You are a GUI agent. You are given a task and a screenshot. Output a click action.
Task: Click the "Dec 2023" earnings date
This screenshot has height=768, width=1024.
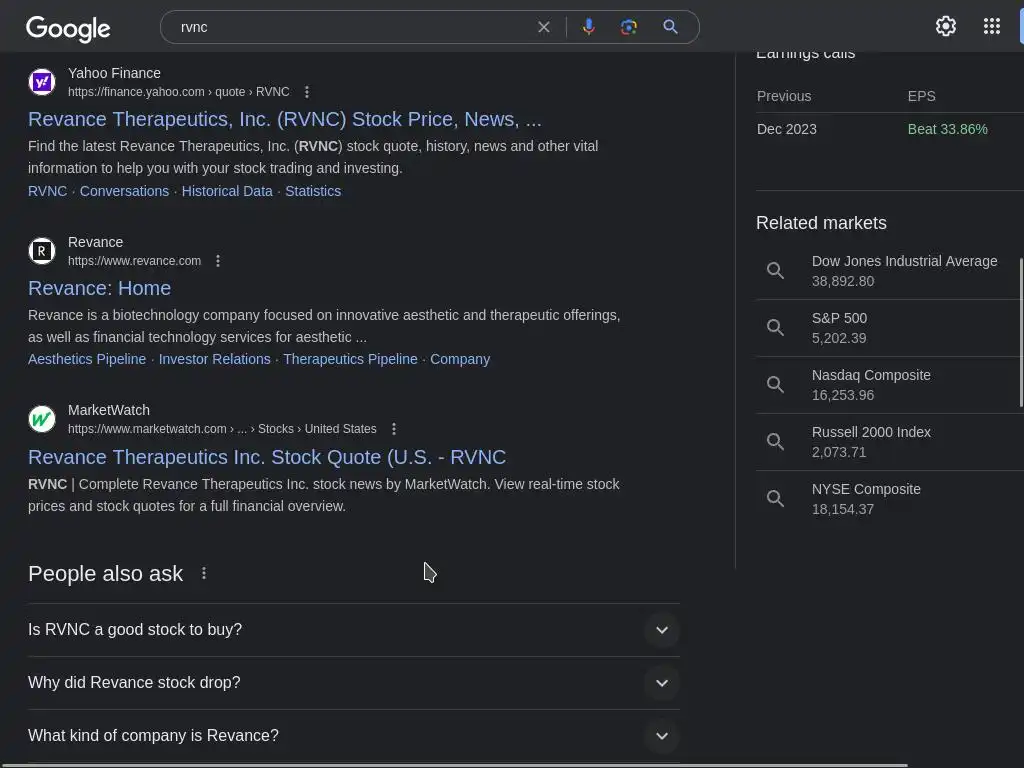(786, 129)
